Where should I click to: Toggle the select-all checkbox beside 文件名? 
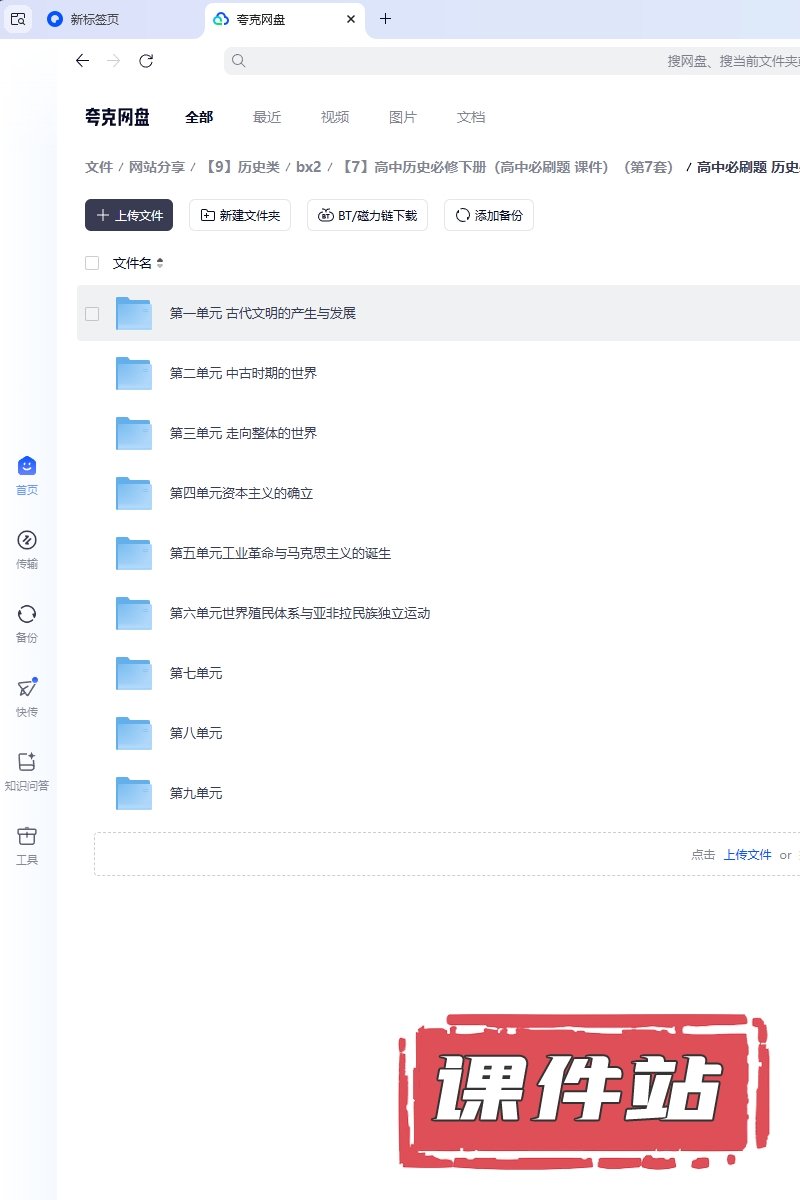(92, 263)
